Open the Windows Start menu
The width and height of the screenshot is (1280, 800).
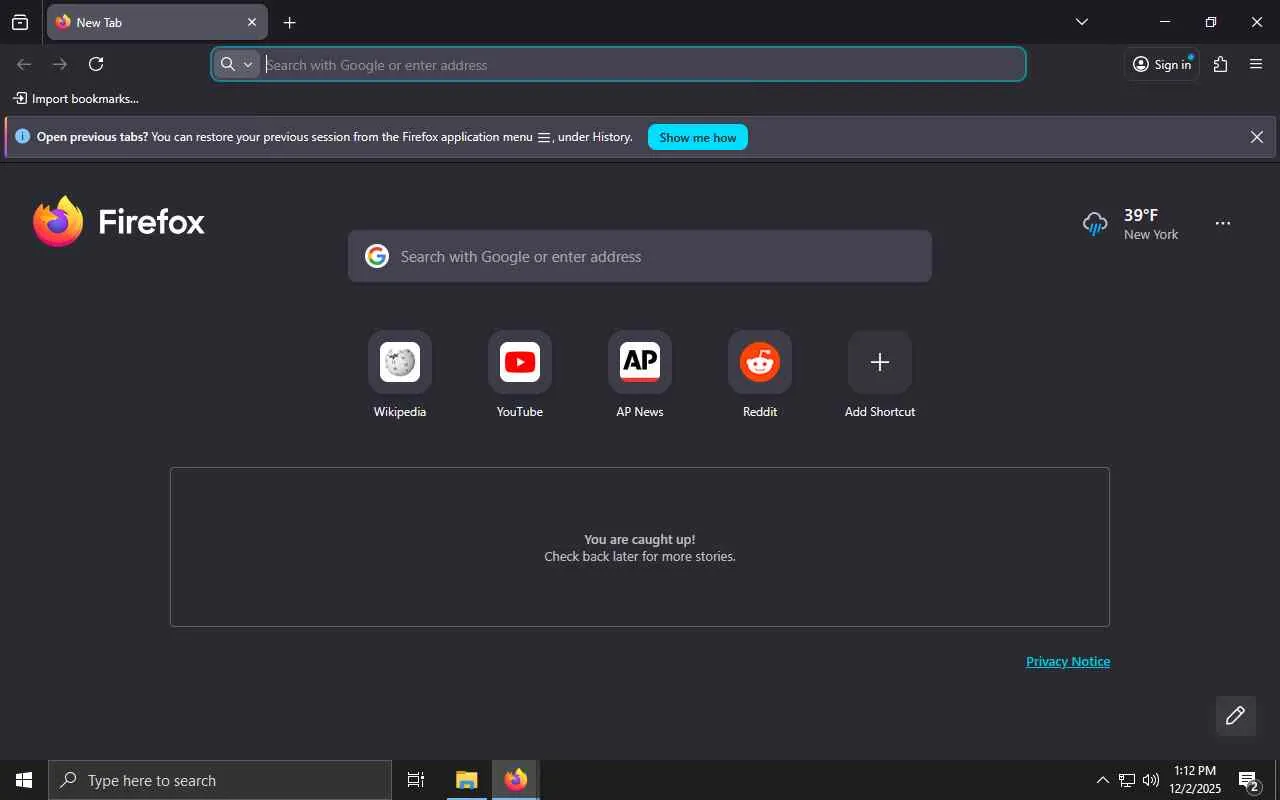tap(24, 781)
